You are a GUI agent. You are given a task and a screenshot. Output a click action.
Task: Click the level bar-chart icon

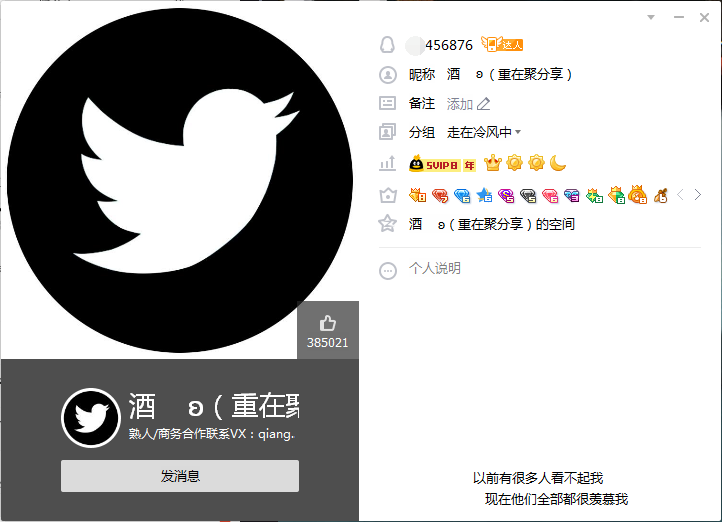[387, 163]
